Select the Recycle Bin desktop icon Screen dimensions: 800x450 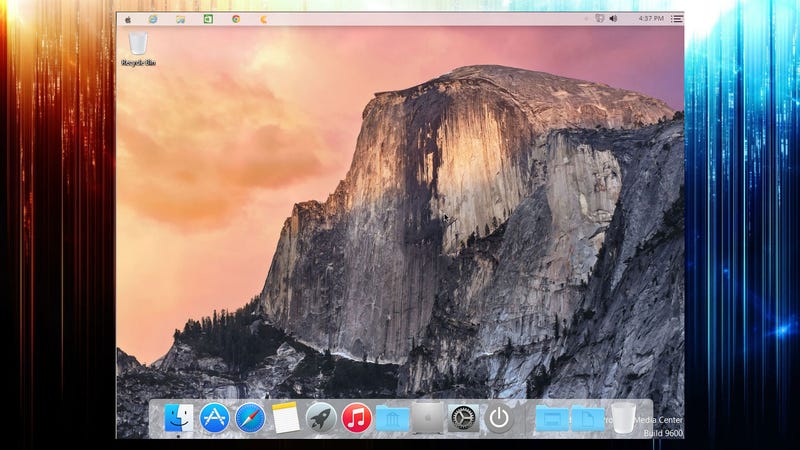138,49
